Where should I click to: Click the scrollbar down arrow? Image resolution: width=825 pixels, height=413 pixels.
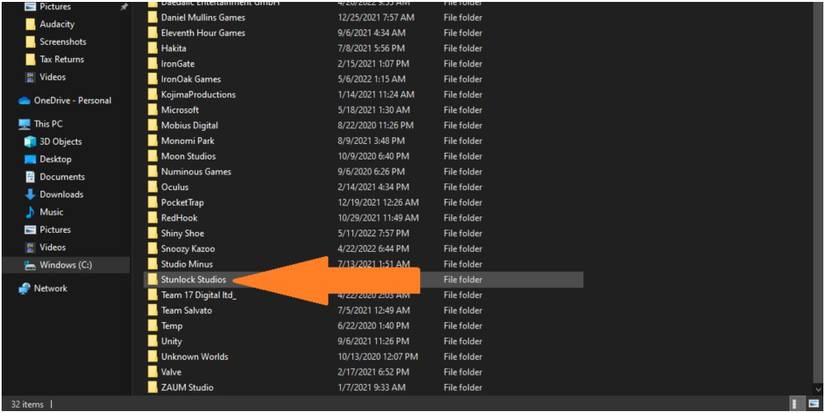[816, 388]
